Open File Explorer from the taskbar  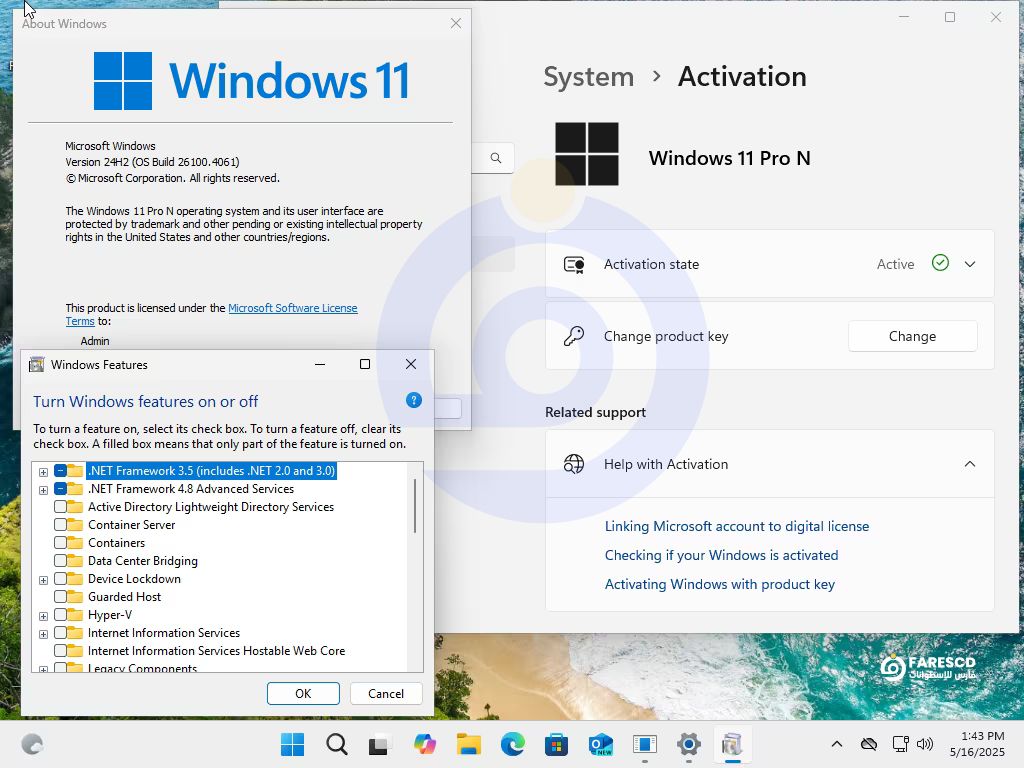tap(468, 744)
